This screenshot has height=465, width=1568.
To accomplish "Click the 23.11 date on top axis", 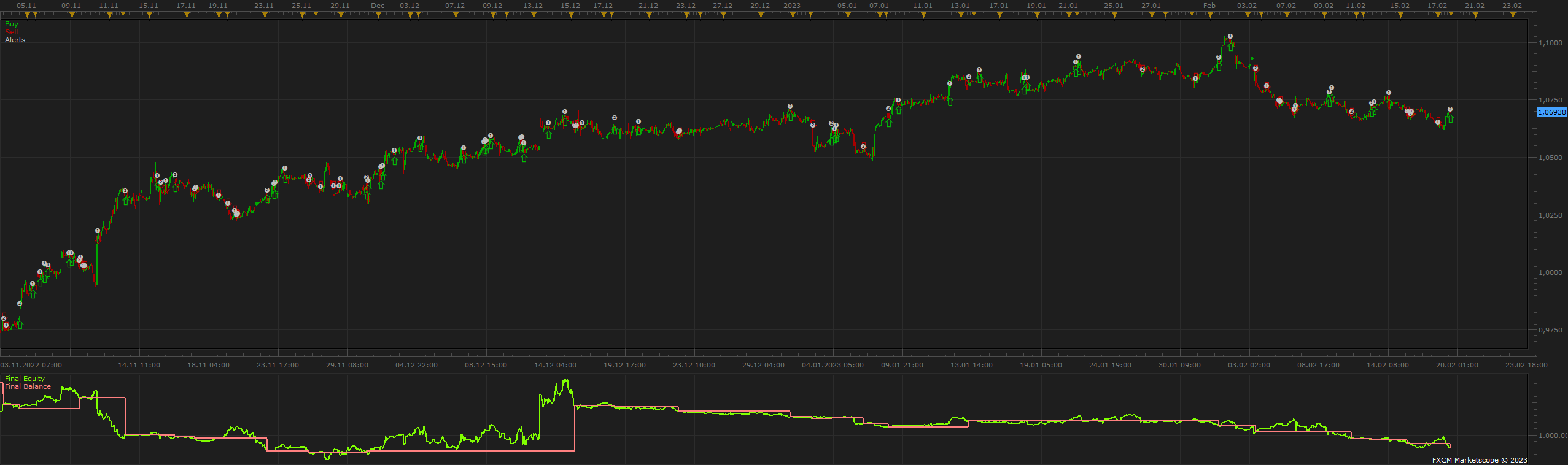I will point(264,6).
